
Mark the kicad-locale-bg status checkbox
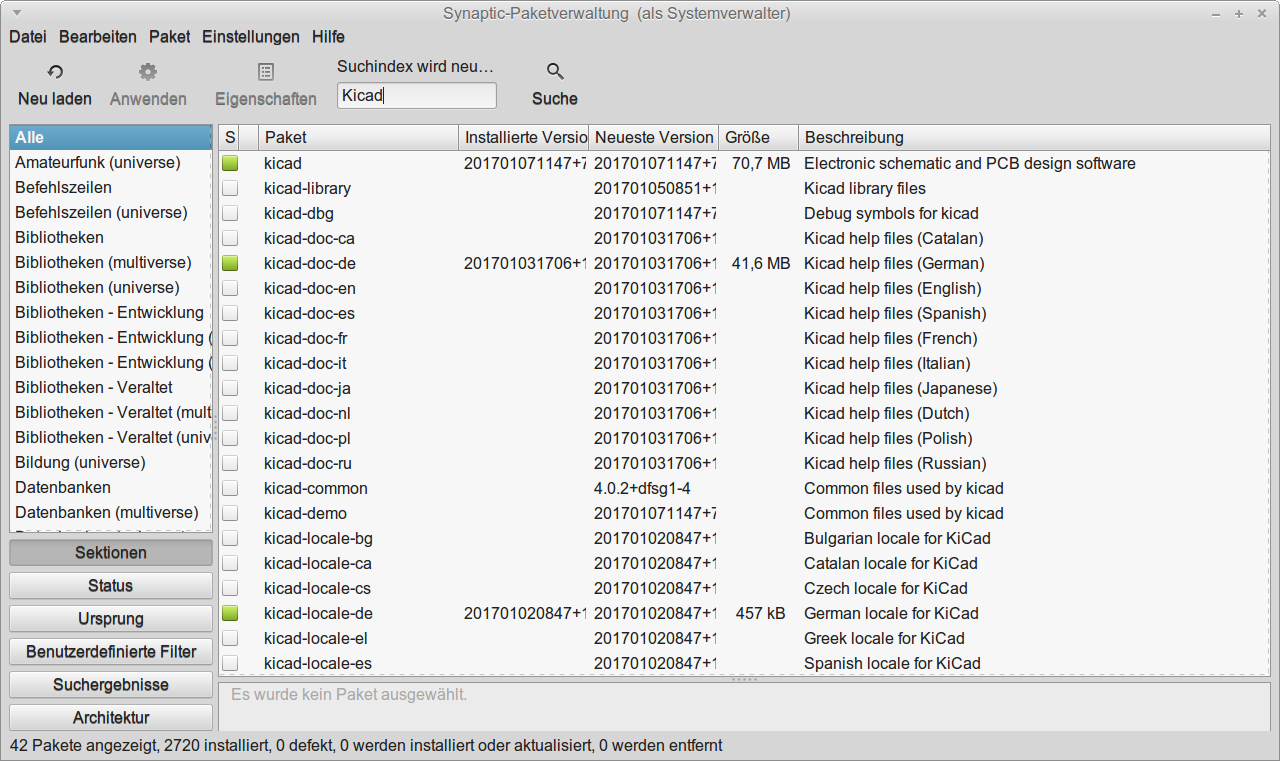[230, 538]
